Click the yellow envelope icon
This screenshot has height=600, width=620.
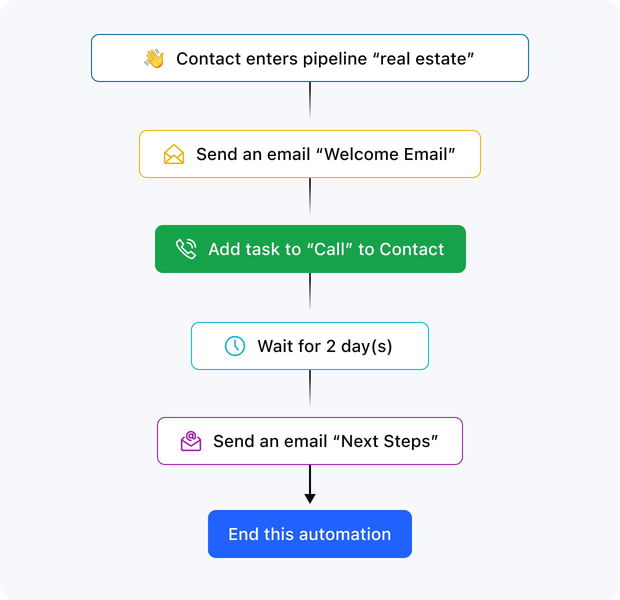pyautogui.click(x=174, y=155)
